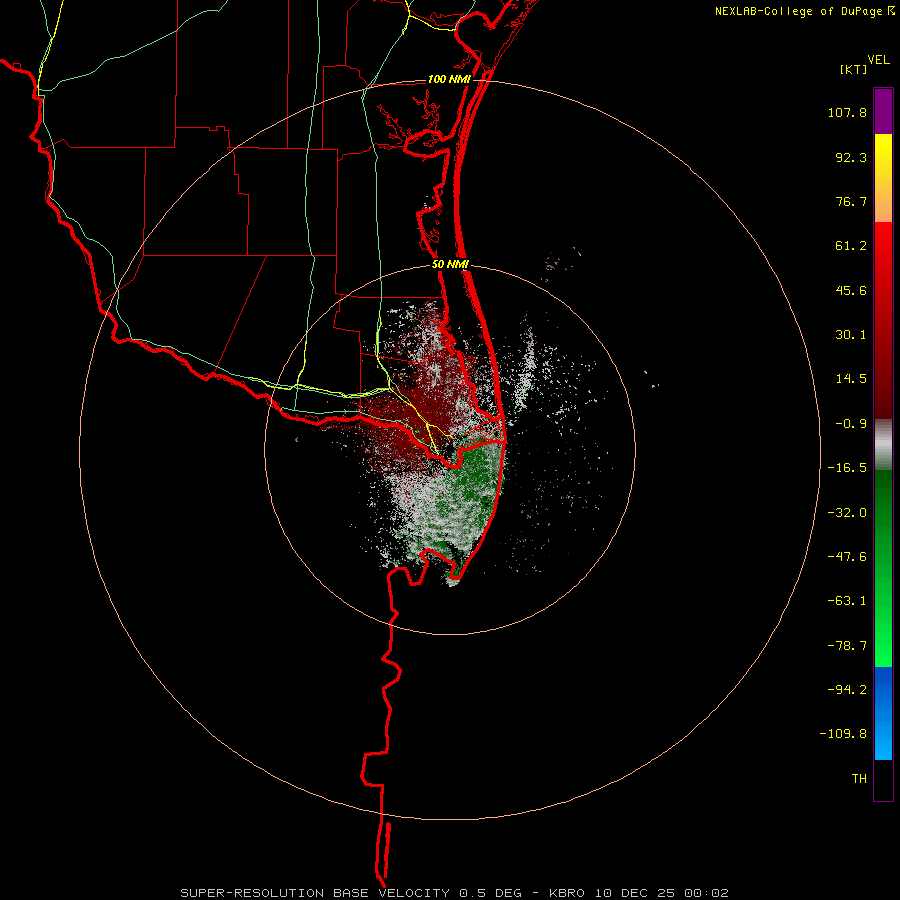Click the -16.5 legend value
The height and width of the screenshot is (900, 900).
point(847,468)
